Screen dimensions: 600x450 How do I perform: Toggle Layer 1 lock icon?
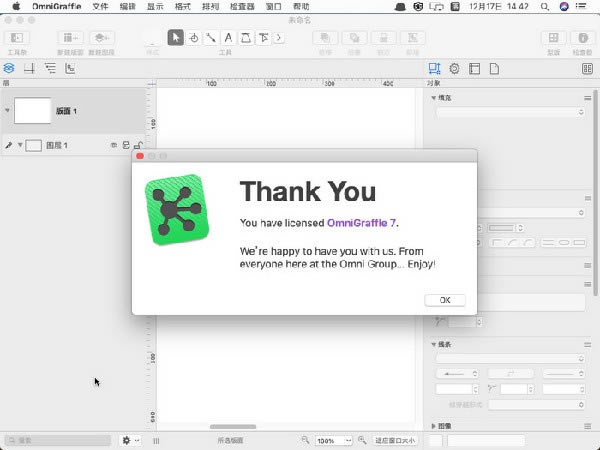coord(138,145)
